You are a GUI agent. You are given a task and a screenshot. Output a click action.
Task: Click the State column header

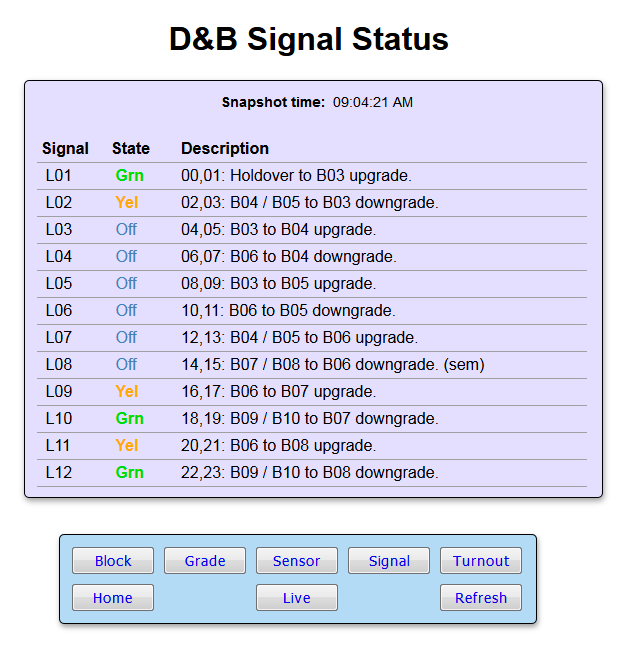click(x=131, y=149)
